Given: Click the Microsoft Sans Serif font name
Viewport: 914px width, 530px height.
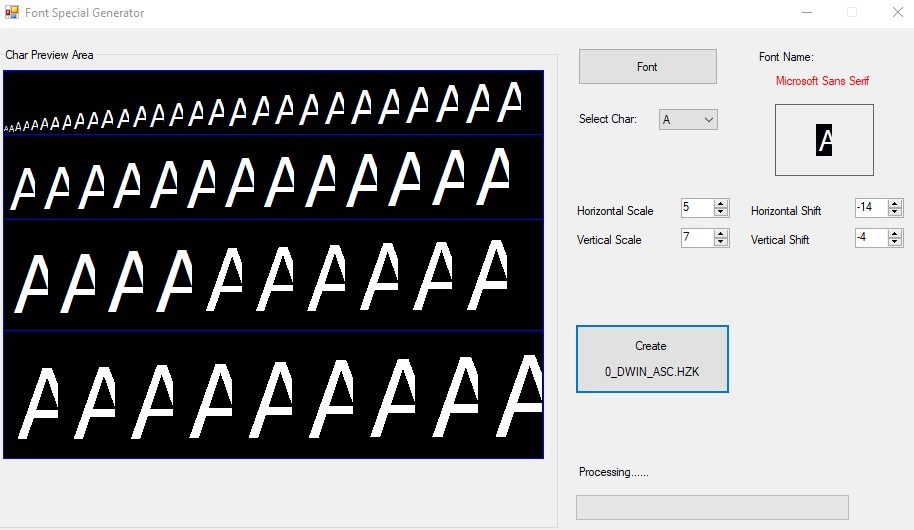Looking at the screenshot, I should pos(822,81).
